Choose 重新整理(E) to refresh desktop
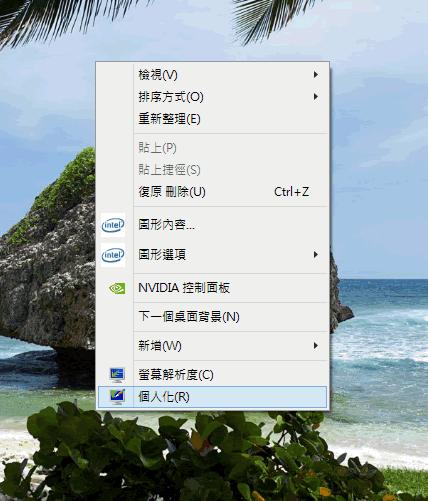This screenshot has height=501, width=428. 212,119
